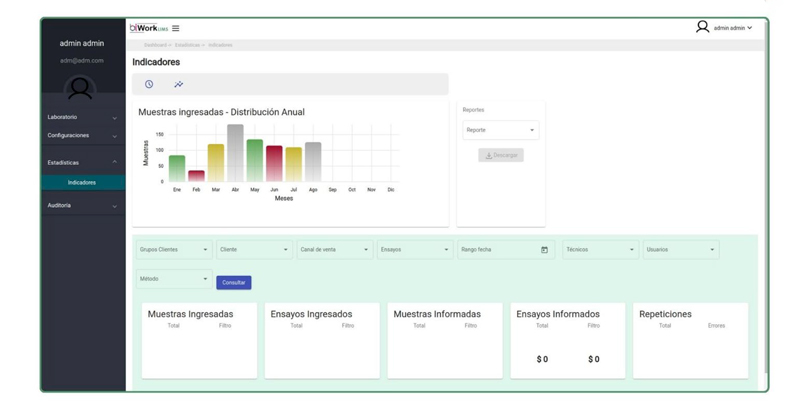Click the May bar in the chart
Screen dimensions: 800x409
point(255,161)
